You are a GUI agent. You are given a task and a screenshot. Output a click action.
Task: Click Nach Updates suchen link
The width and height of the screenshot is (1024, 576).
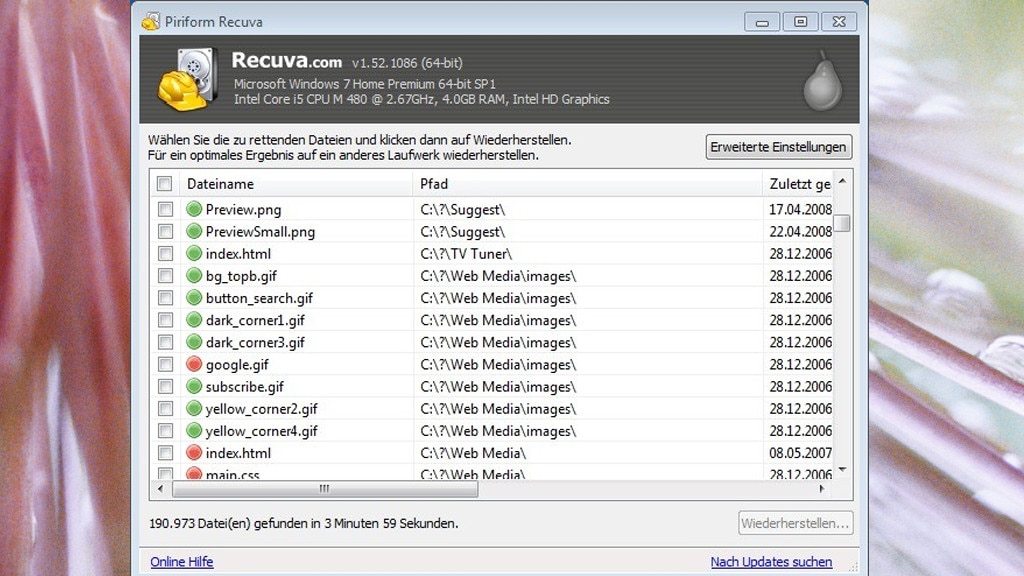(x=771, y=562)
